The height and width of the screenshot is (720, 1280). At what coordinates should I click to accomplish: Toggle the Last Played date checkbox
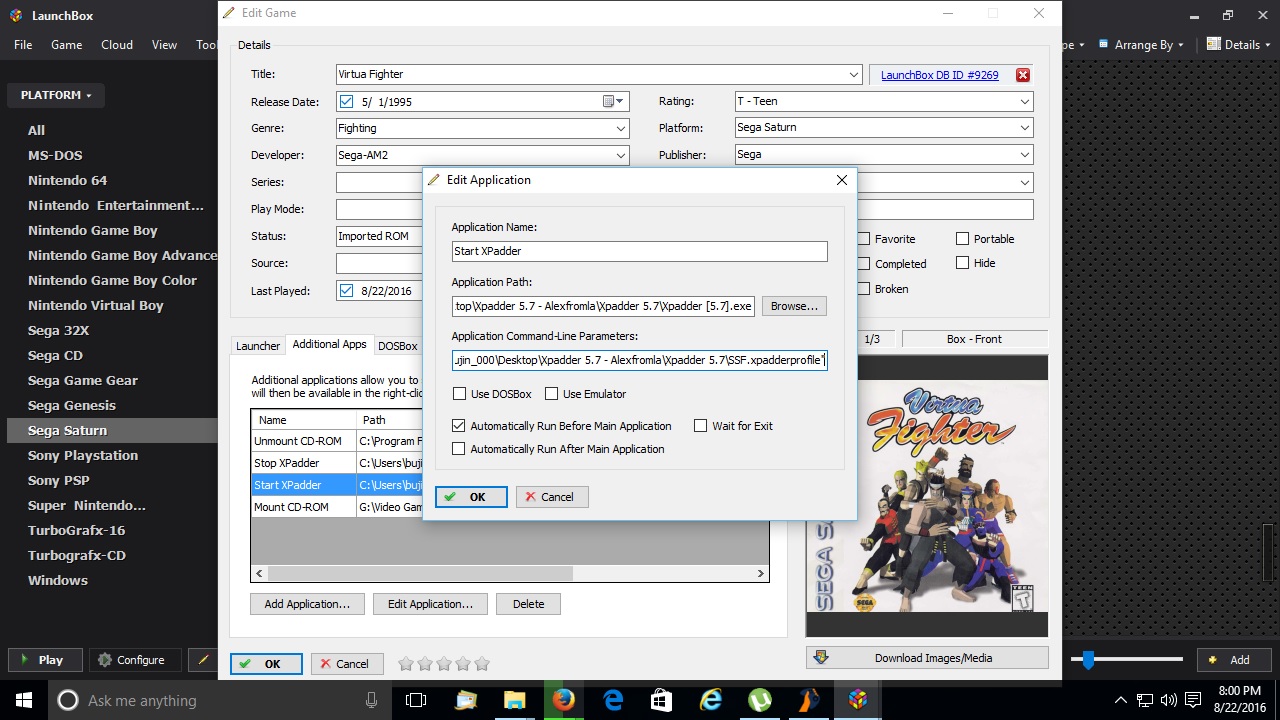[347, 291]
